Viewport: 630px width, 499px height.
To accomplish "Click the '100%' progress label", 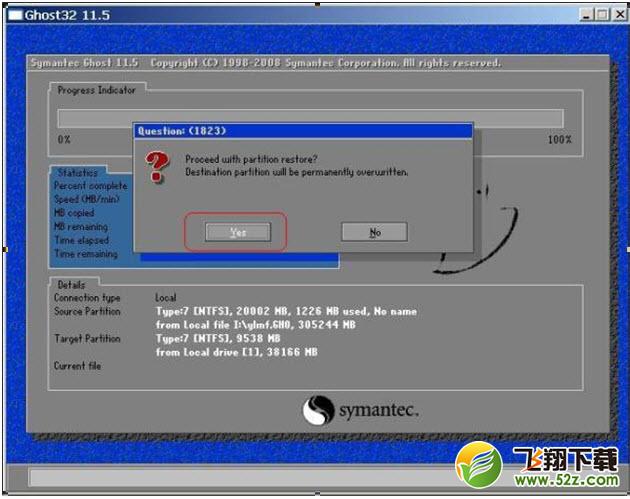I will coord(559,139).
